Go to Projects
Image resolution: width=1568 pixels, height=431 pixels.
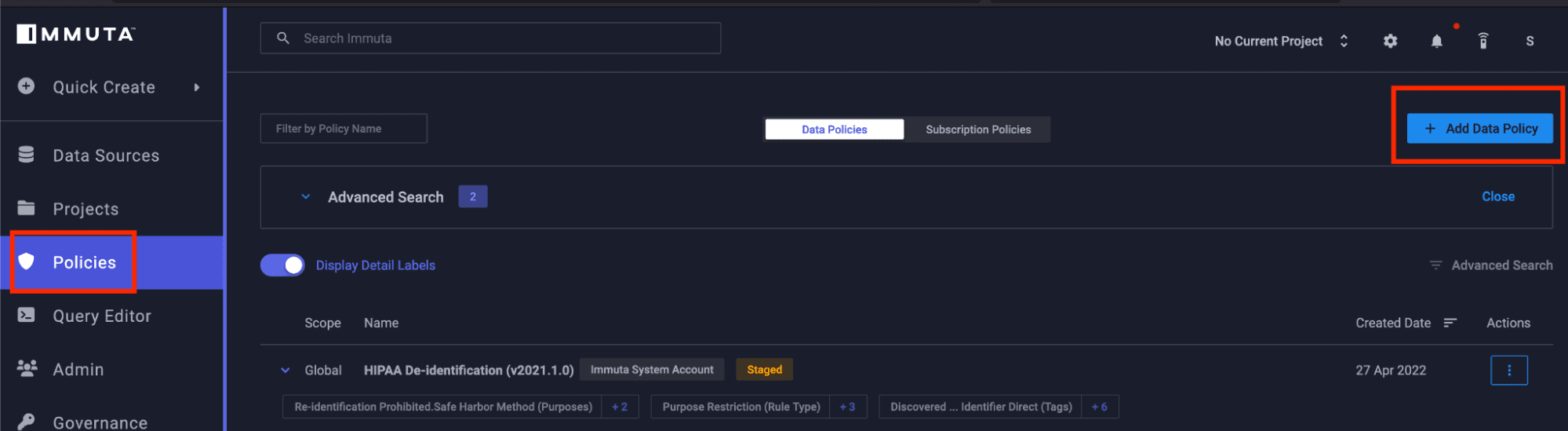coord(85,209)
